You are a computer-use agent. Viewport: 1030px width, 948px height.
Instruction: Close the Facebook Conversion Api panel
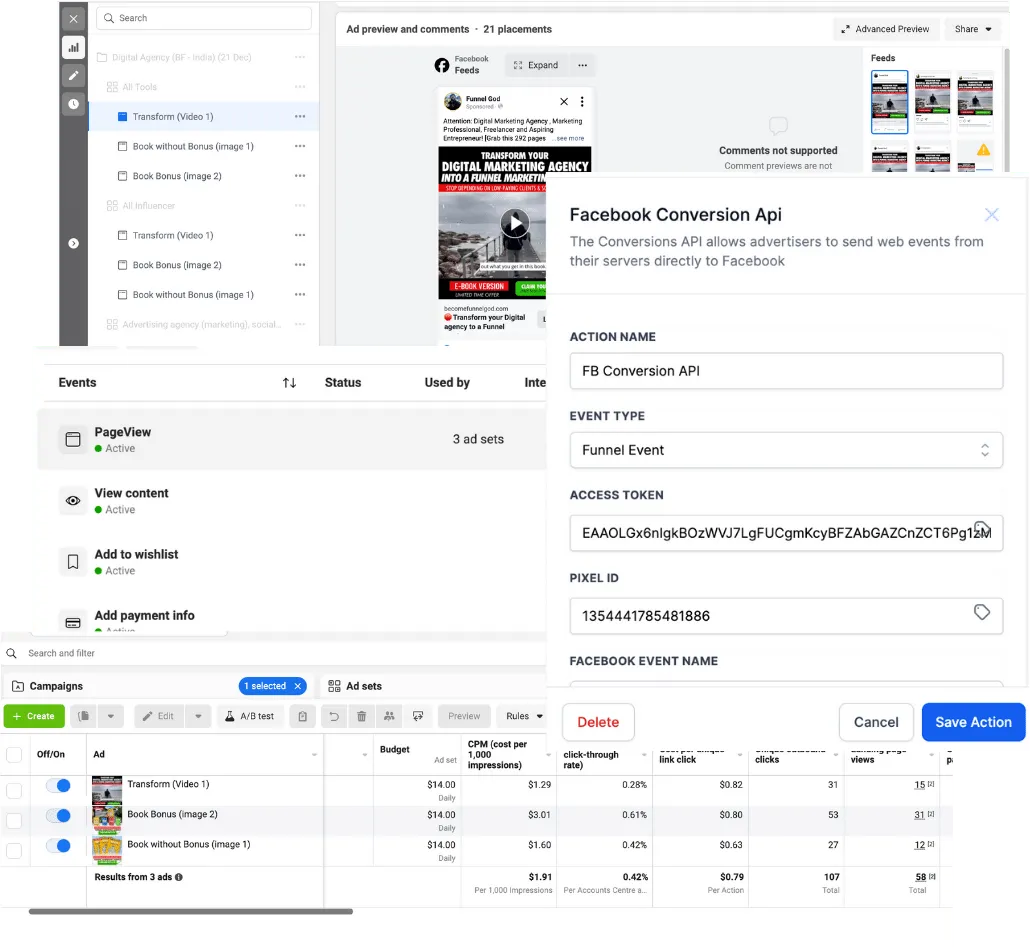(x=991, y=215)
